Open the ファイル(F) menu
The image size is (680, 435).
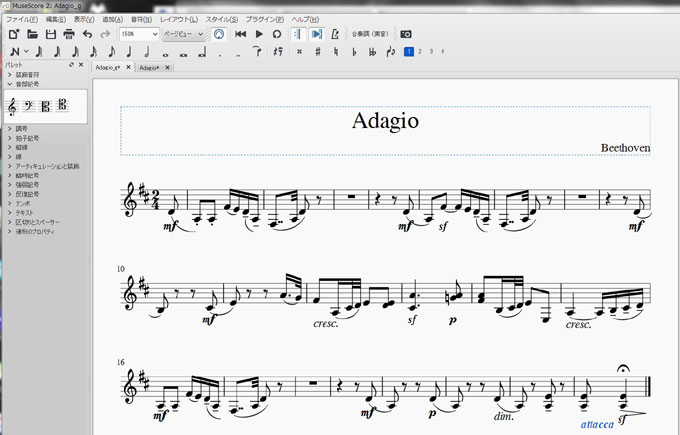click(x=22, y=19)
